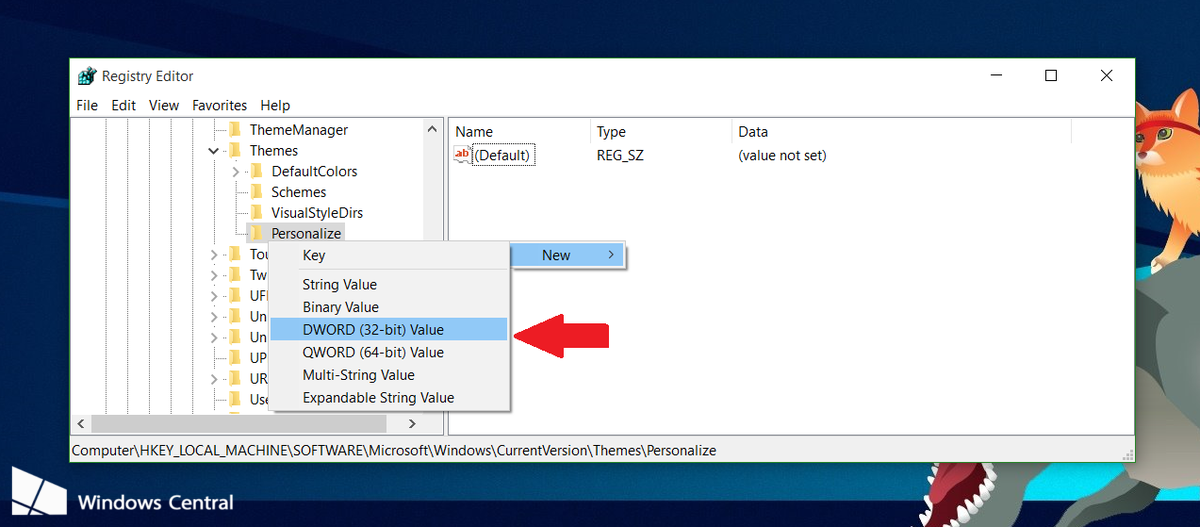Click the Type column header
The height and width of the screenshot is (527, 1200).
[661, 132]
